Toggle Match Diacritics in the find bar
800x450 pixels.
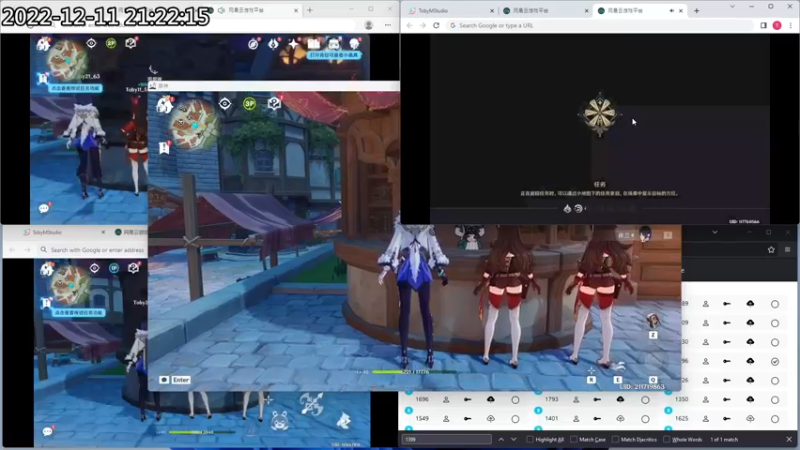(x=615, y=439)
